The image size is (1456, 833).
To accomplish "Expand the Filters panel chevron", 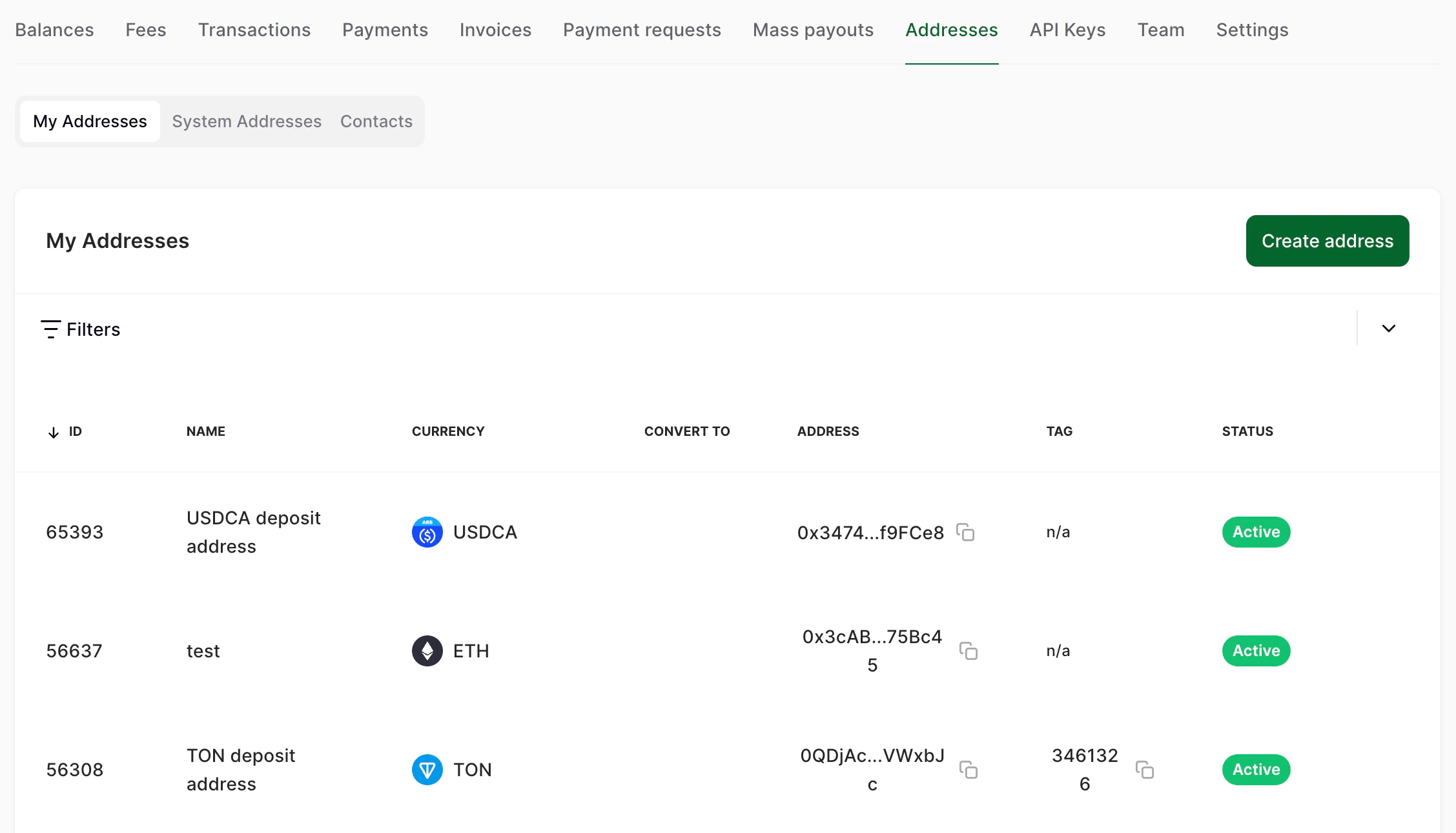I will [x=1389, y=329].
